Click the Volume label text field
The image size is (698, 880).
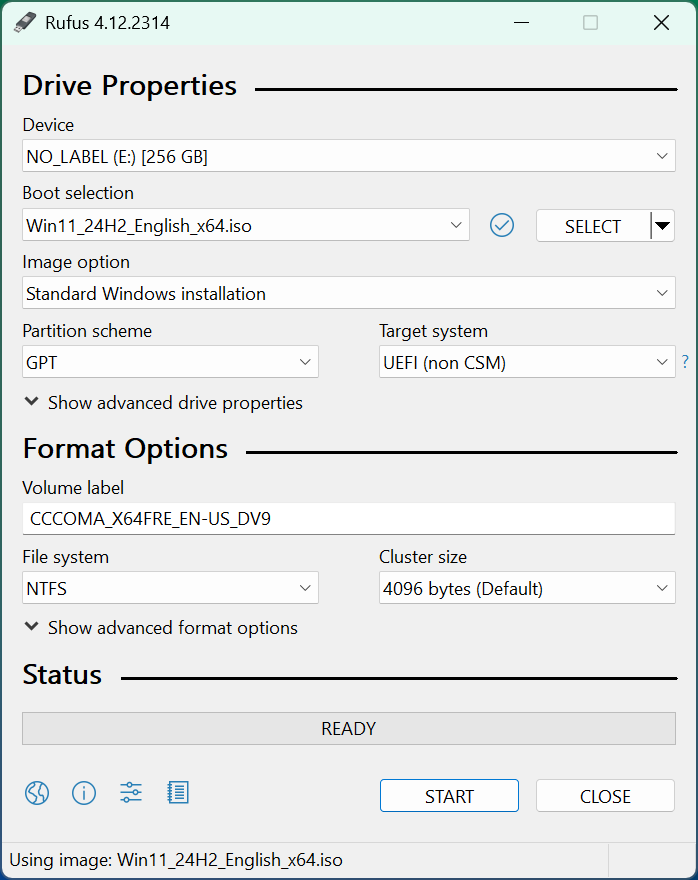(348, 519)
